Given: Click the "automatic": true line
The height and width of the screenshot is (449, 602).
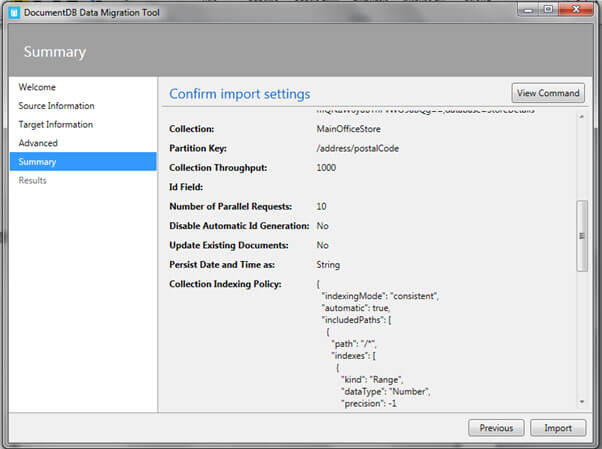Looking at the screenshot, I should [356, 308].
